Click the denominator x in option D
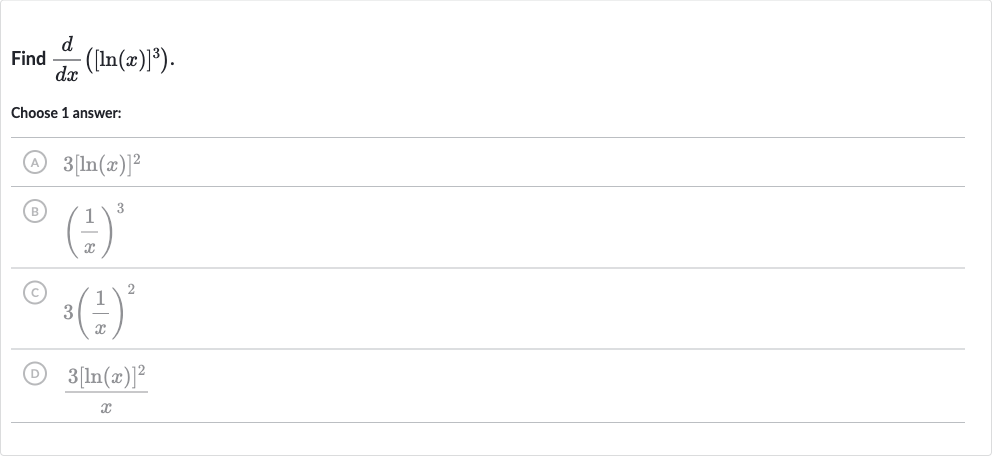The height and width of the screenshot is (456, 992). pos(106,409)
